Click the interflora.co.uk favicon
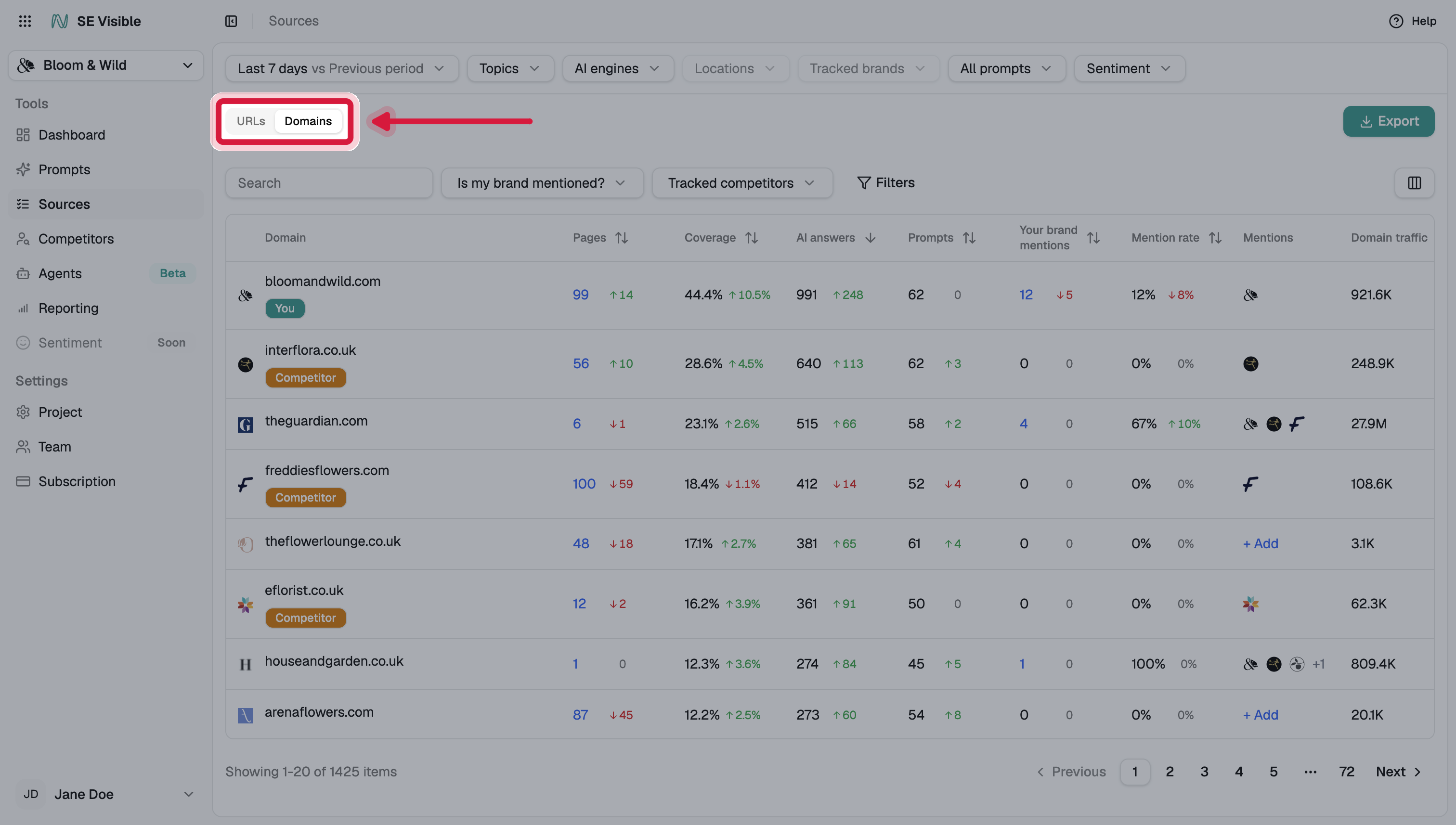This screenshot has width=1456, height=825. coord(245,364)
